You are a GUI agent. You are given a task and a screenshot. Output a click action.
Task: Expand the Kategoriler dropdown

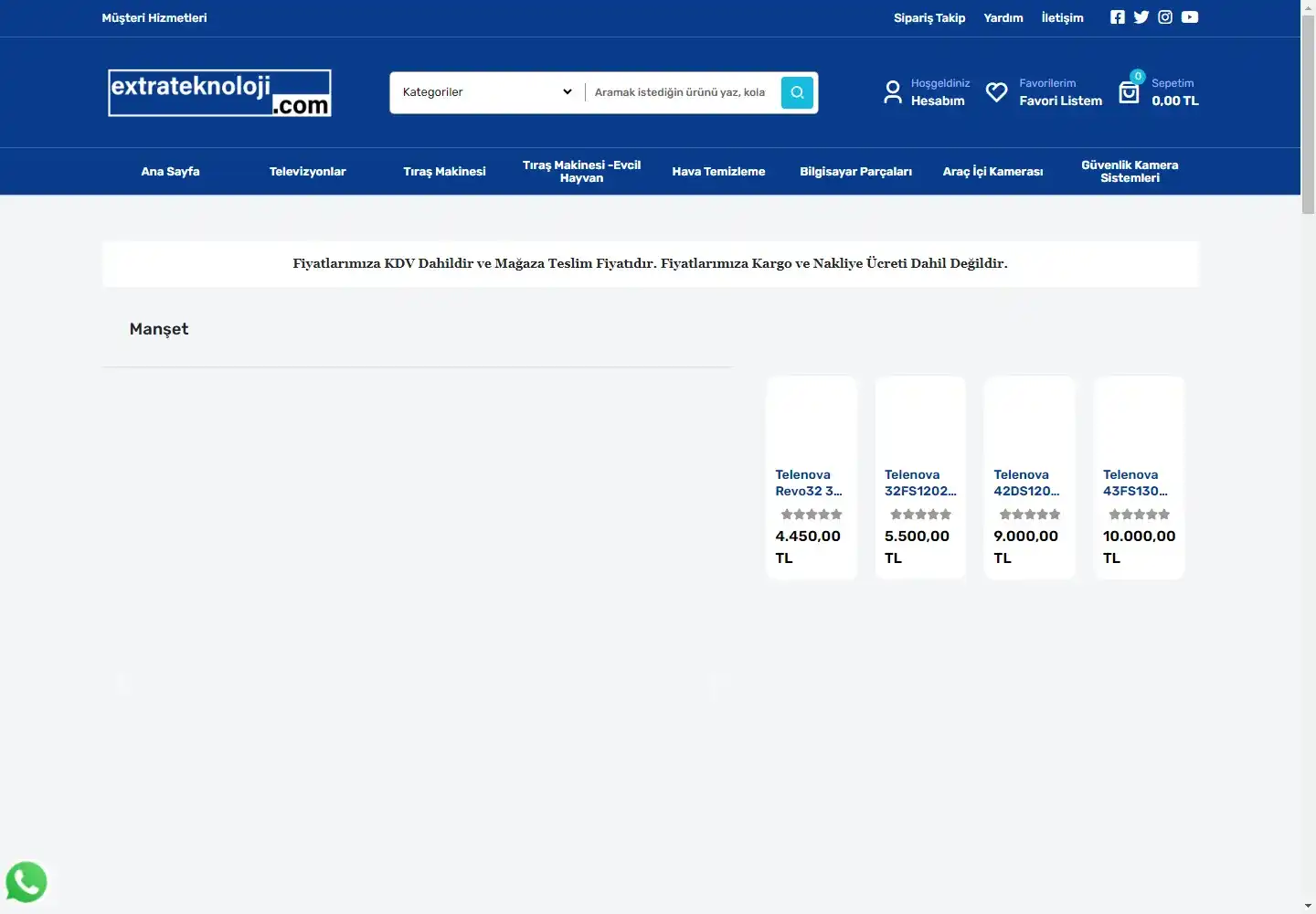[487, 92]
